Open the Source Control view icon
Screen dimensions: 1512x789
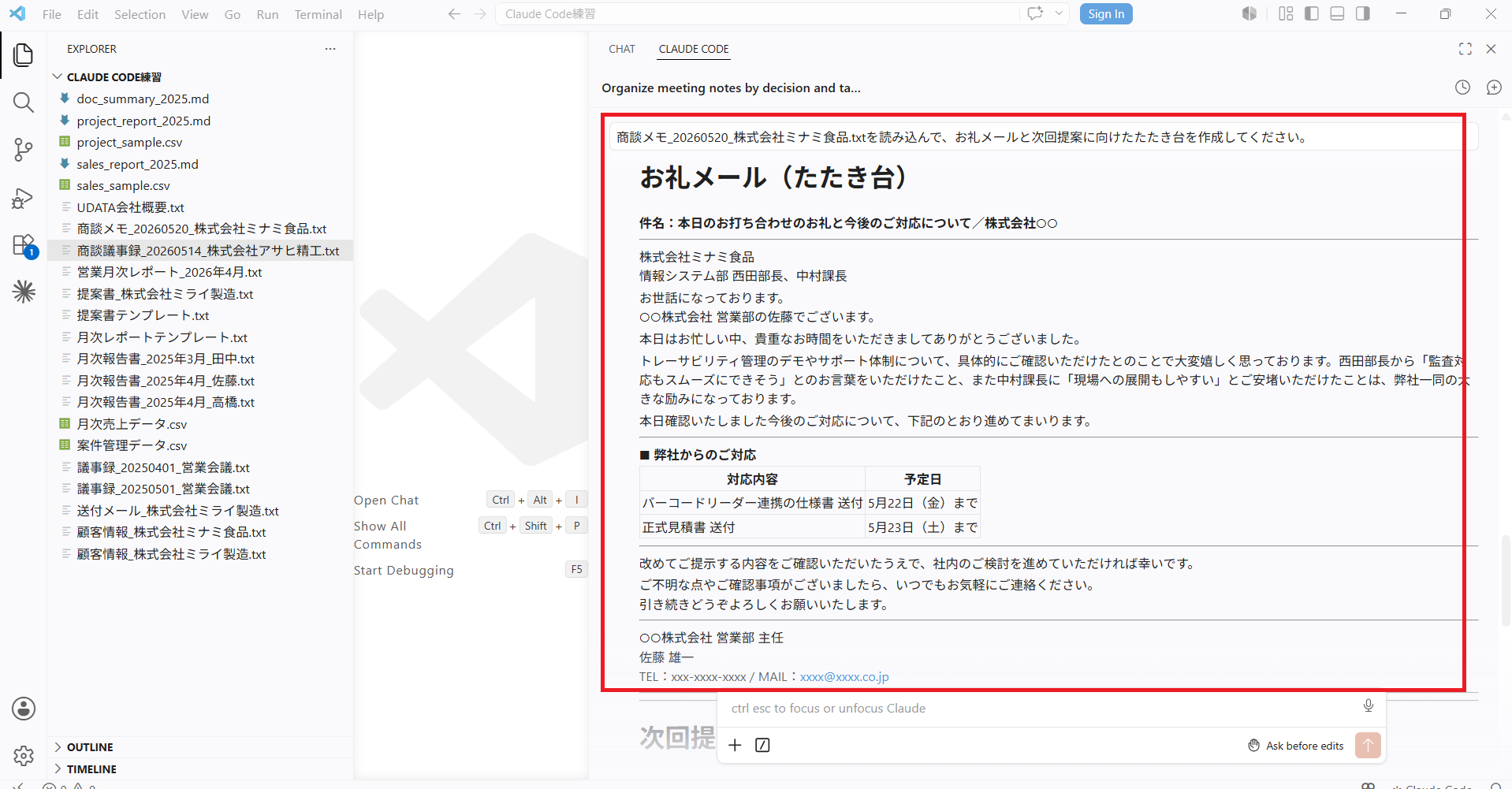24,150
